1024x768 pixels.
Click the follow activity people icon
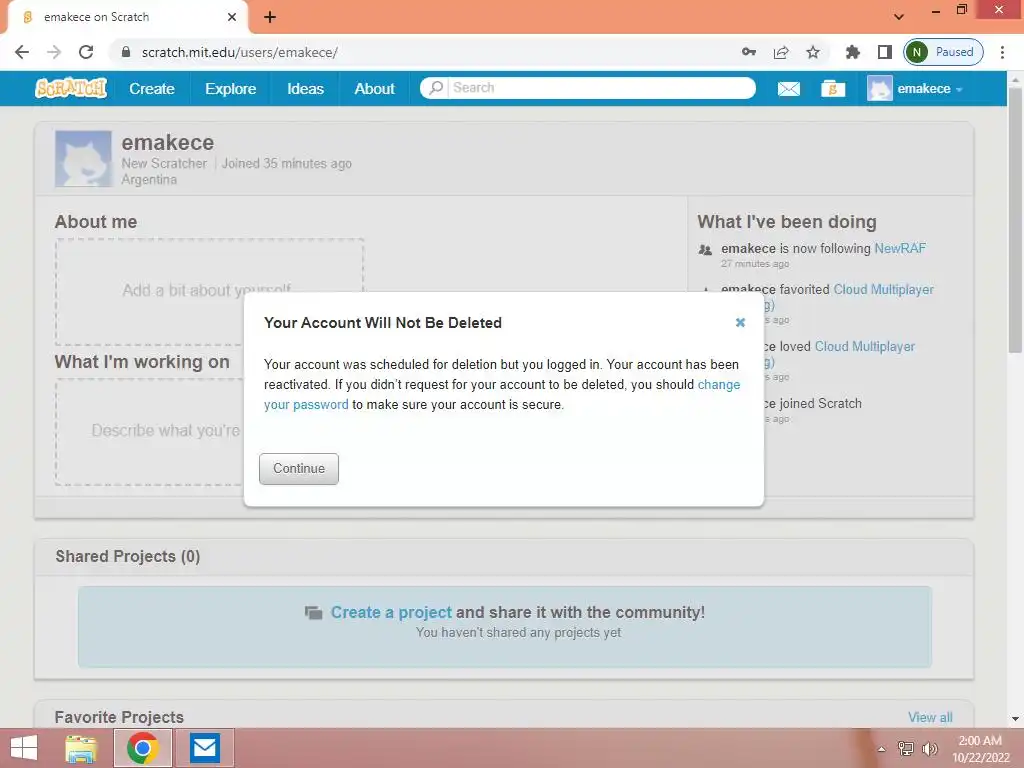pos(705,249)
